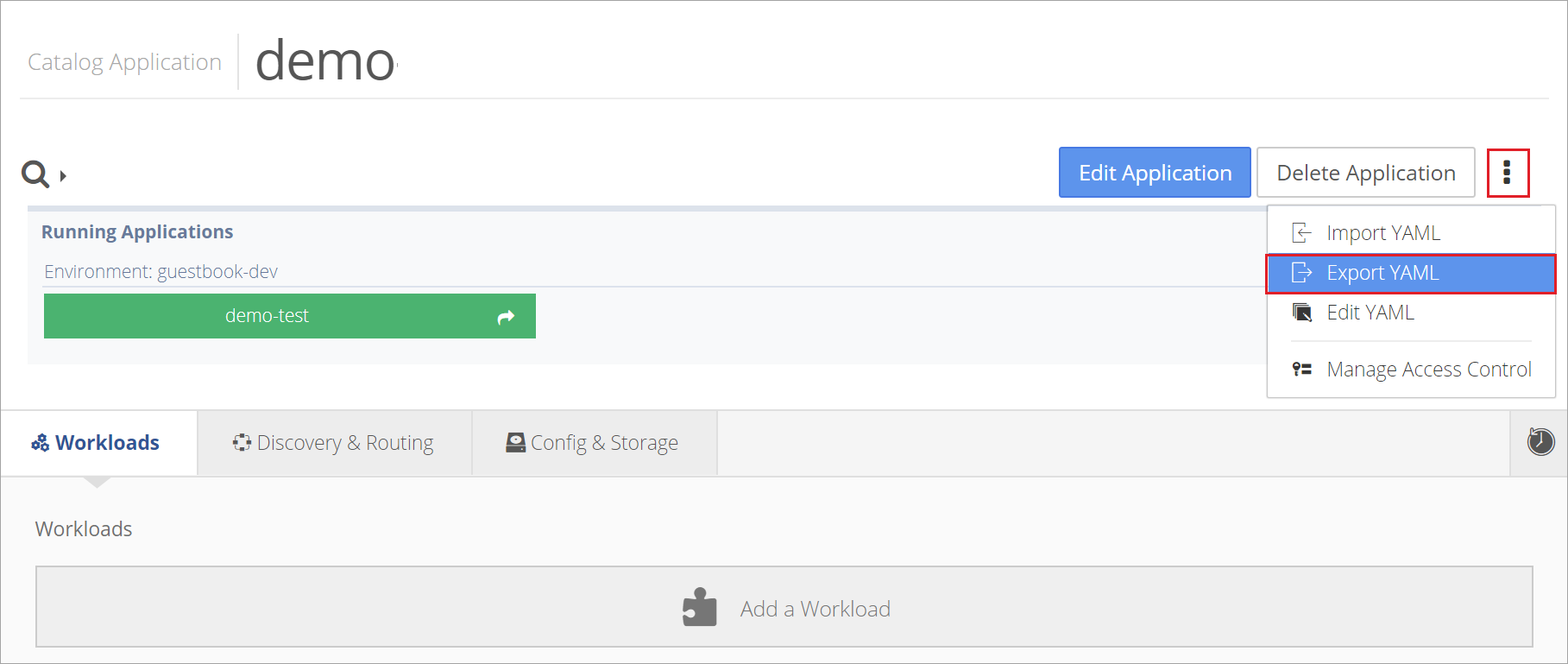Click Add a Workload puzzle piece
1568x664 pixels.
(x=700, y=608)
